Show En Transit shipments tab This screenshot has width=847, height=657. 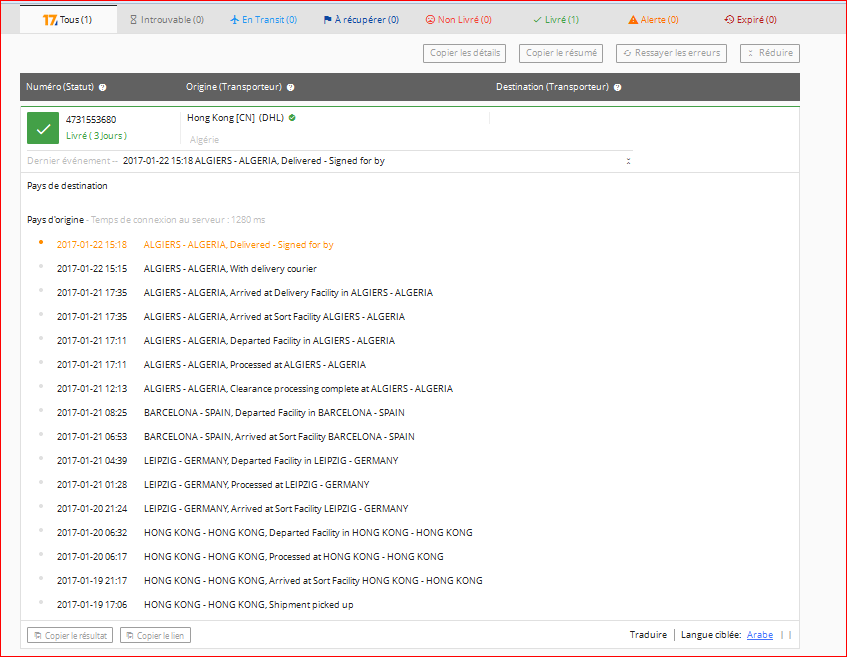tap(263, 19)
